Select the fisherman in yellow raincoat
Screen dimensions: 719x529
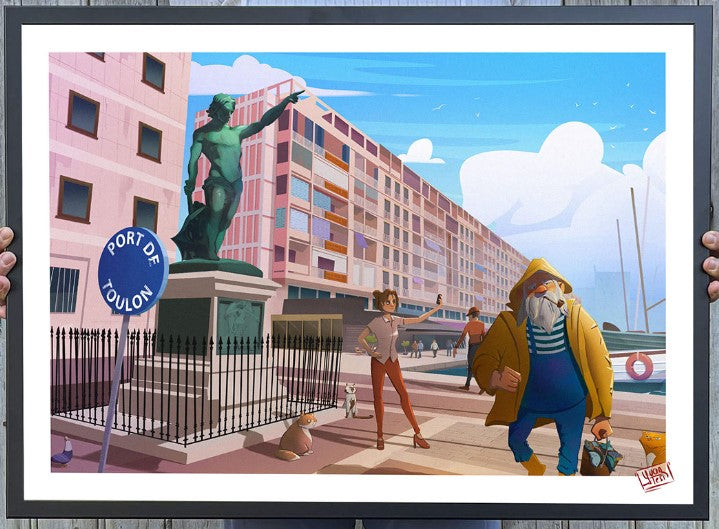pos(542,370)
